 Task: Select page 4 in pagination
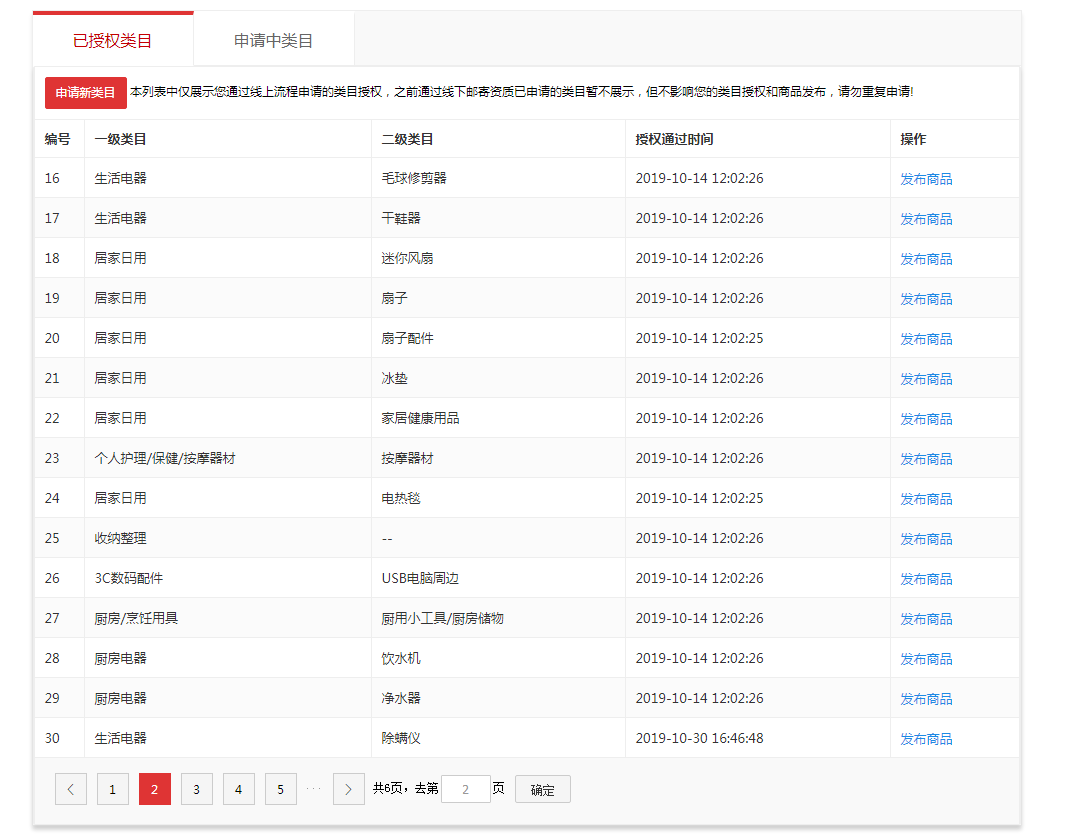tap(238, 789)
